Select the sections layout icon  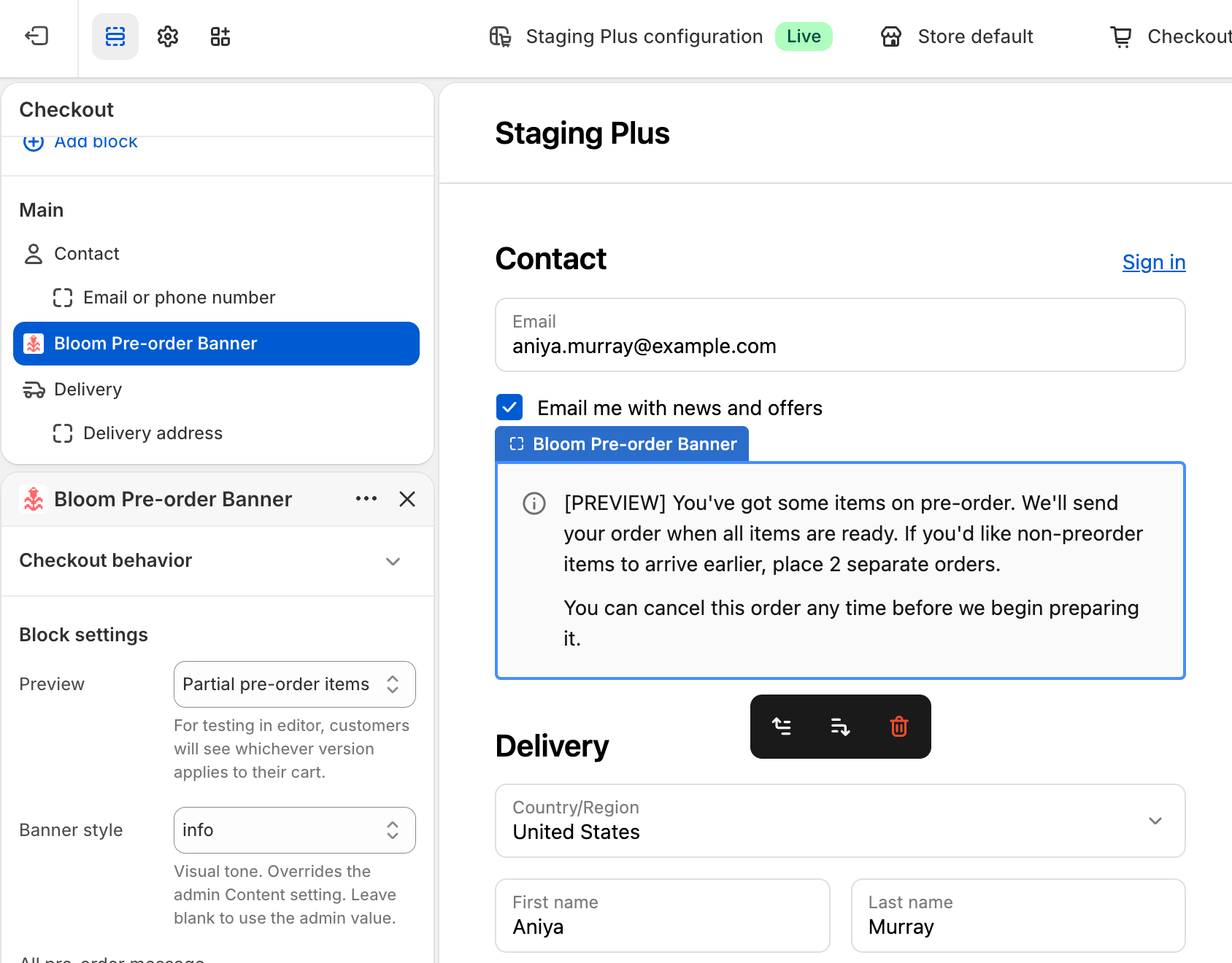tap(115, 36)
